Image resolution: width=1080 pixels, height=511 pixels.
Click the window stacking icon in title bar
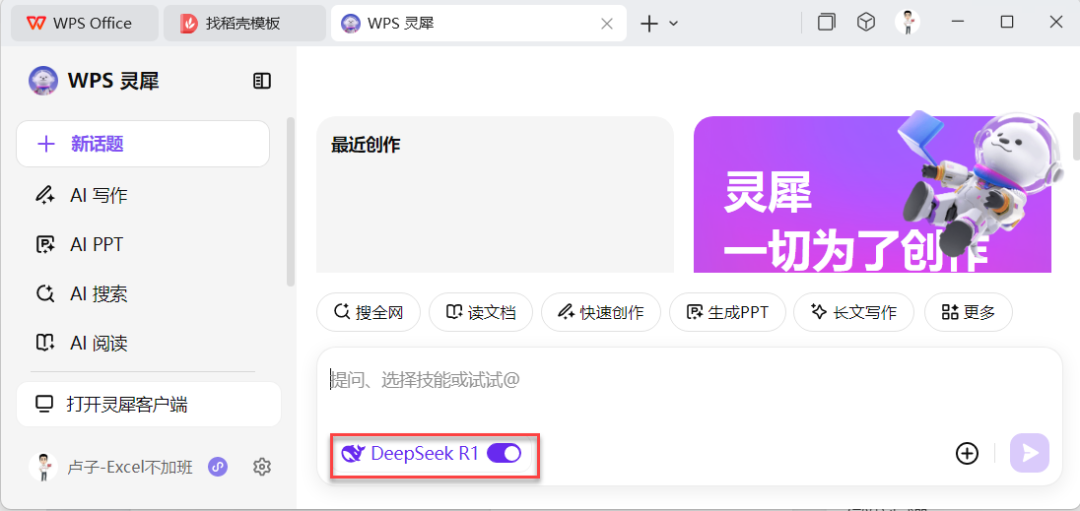point(827,22)
